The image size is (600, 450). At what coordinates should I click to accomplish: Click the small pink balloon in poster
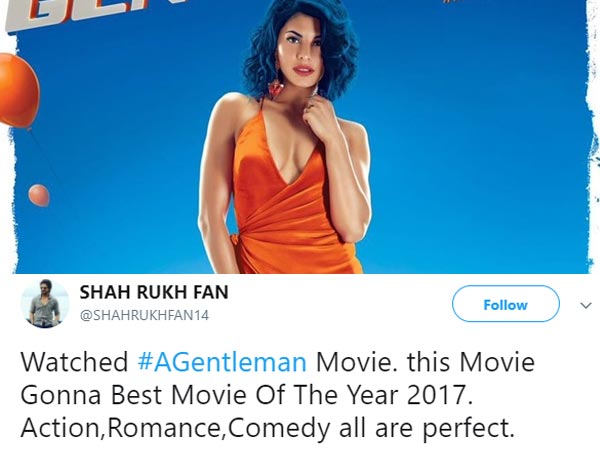39,195
